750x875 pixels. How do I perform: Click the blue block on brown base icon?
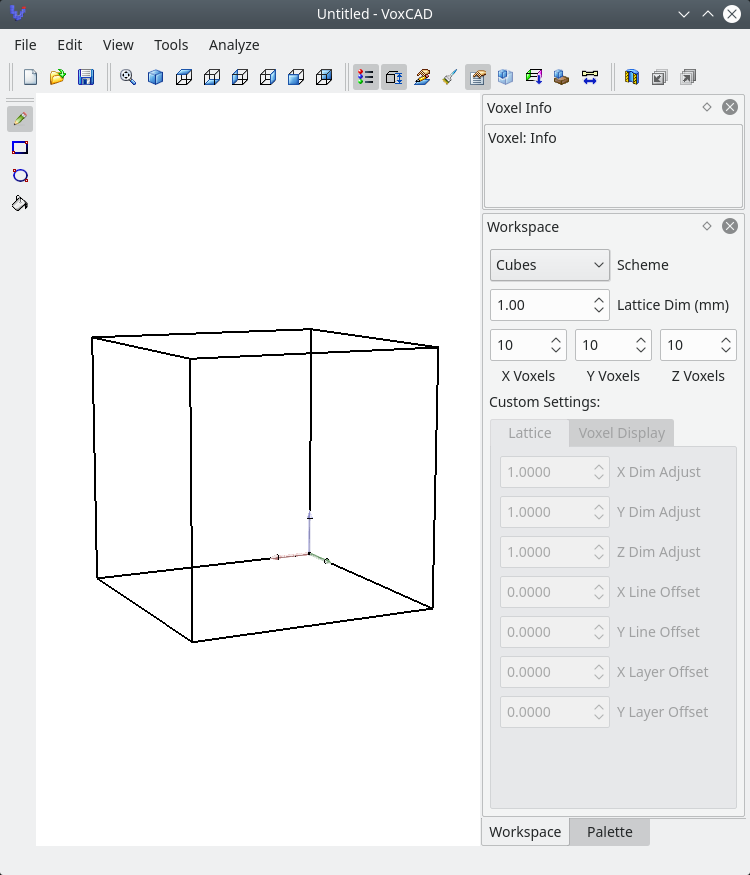point(561,77)
